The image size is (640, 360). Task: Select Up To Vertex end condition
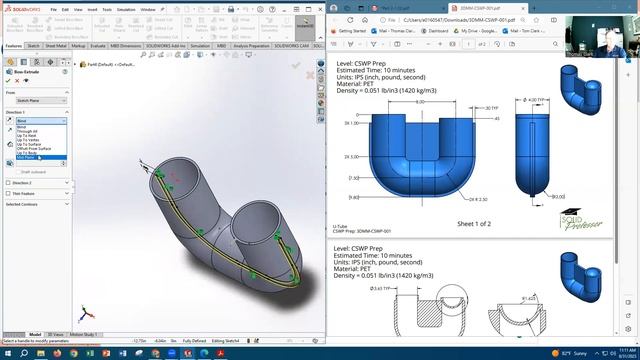coord(41,140)
